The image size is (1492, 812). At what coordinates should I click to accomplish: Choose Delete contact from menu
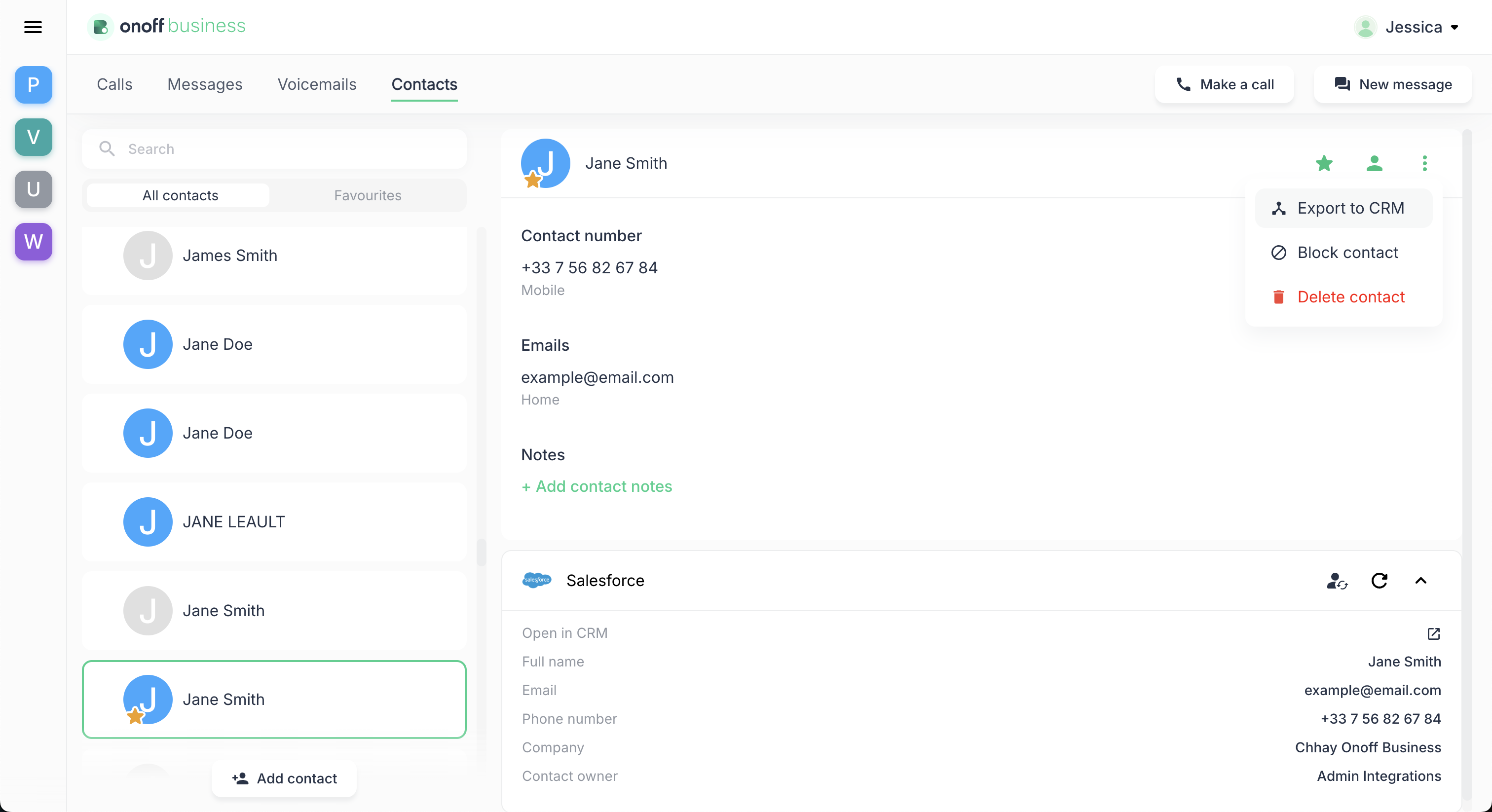(1343, 297)
